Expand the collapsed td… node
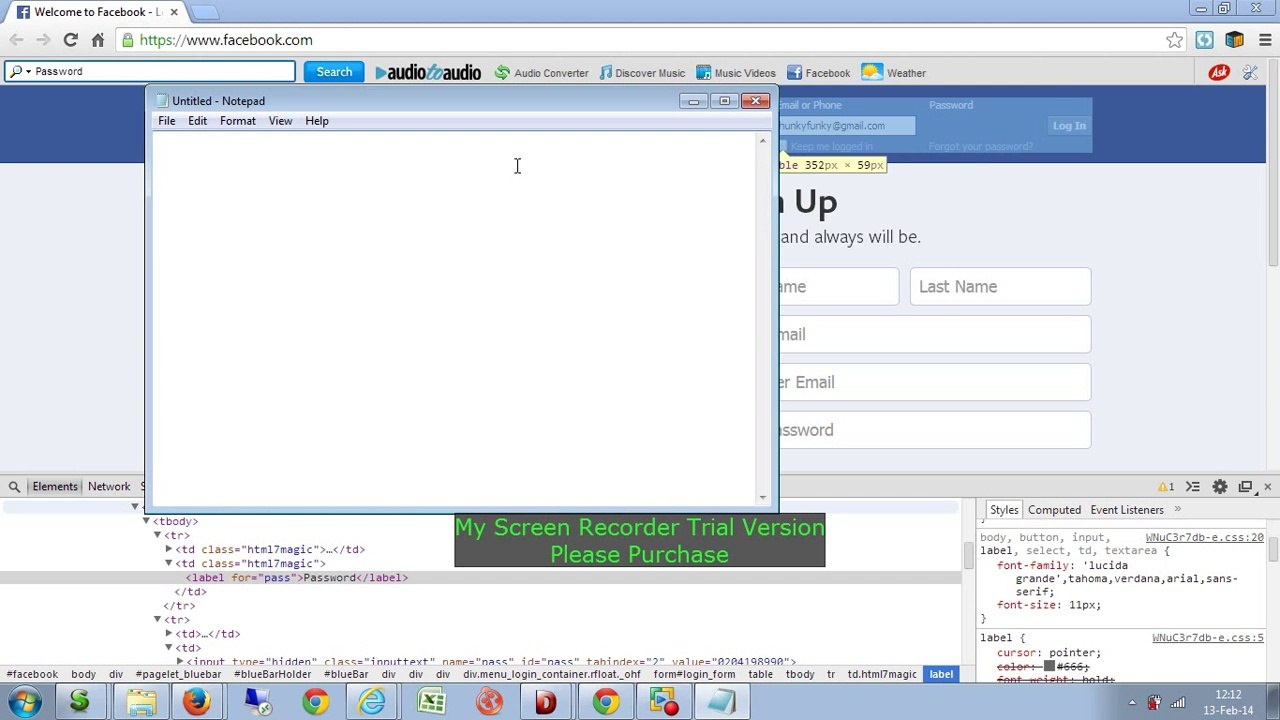Image resolution: width=1280 pixels, height=720 pixels. point(169,633)
